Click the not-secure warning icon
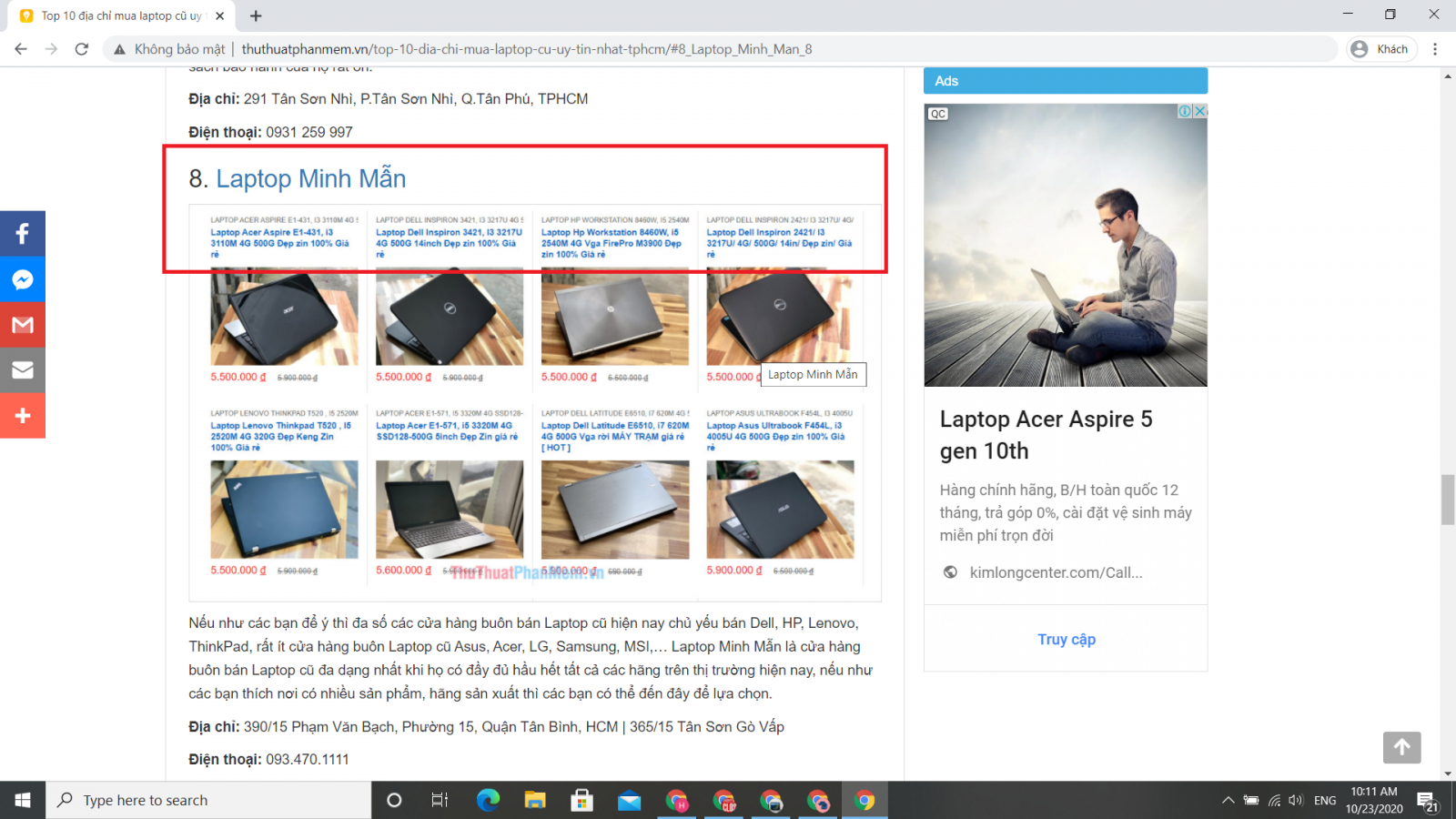The height and width of the screenshot is (819, 1456). [119, 49]
